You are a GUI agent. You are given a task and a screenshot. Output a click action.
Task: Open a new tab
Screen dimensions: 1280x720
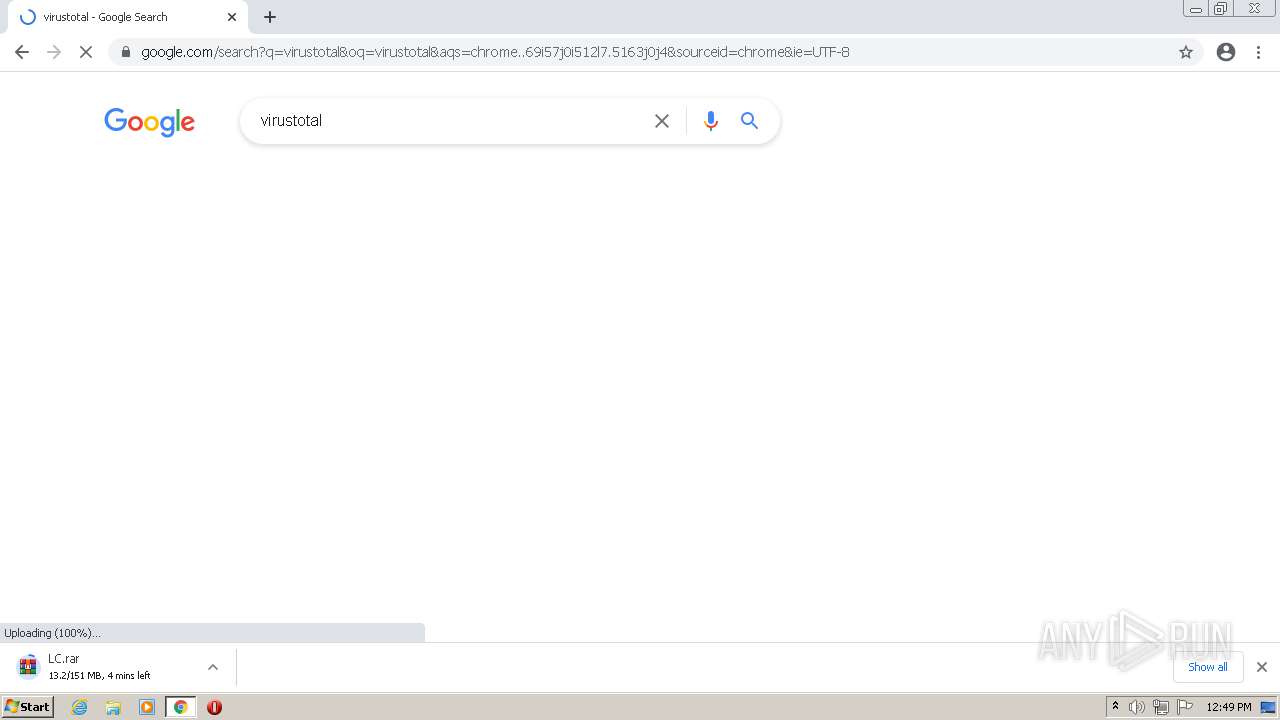[270, 17]
